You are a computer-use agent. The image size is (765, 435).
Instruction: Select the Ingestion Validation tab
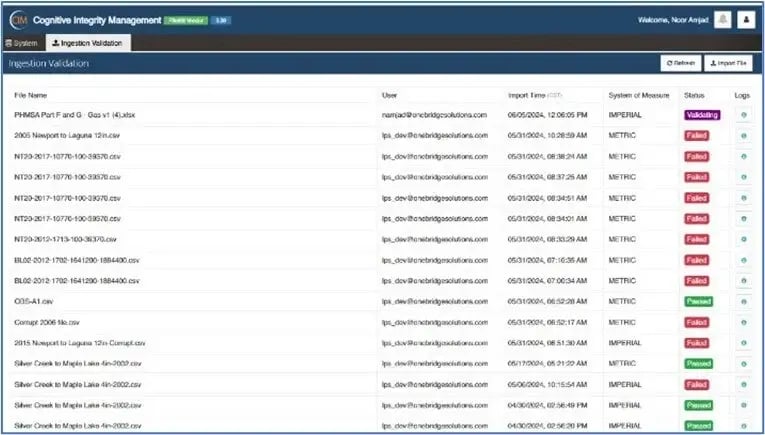(x=88, y=43)
